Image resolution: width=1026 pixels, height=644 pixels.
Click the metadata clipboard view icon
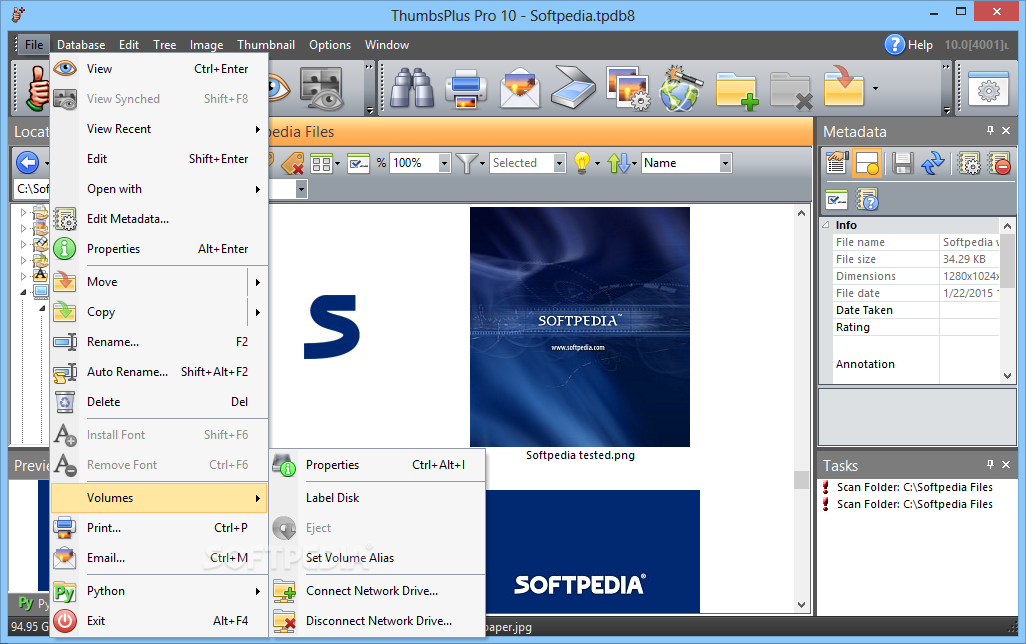(x=836, y=163)
